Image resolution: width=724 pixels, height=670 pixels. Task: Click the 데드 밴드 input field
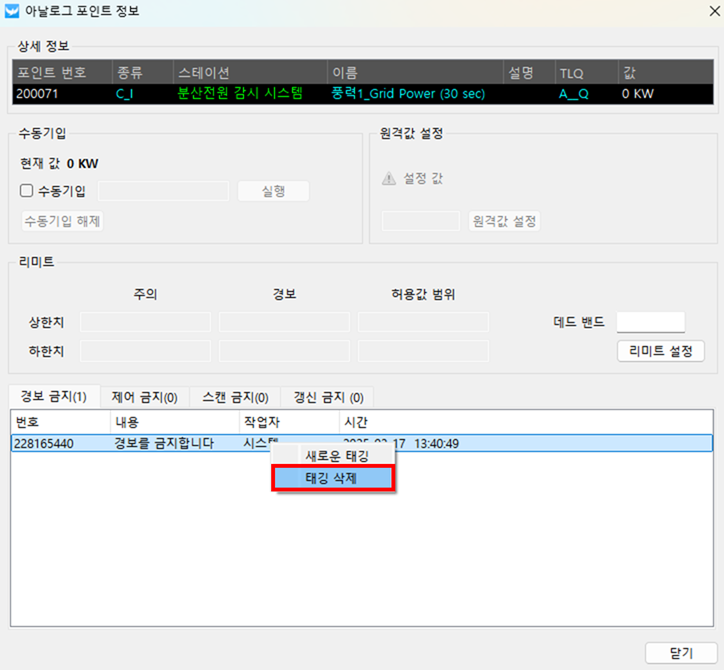coord(650,322)
